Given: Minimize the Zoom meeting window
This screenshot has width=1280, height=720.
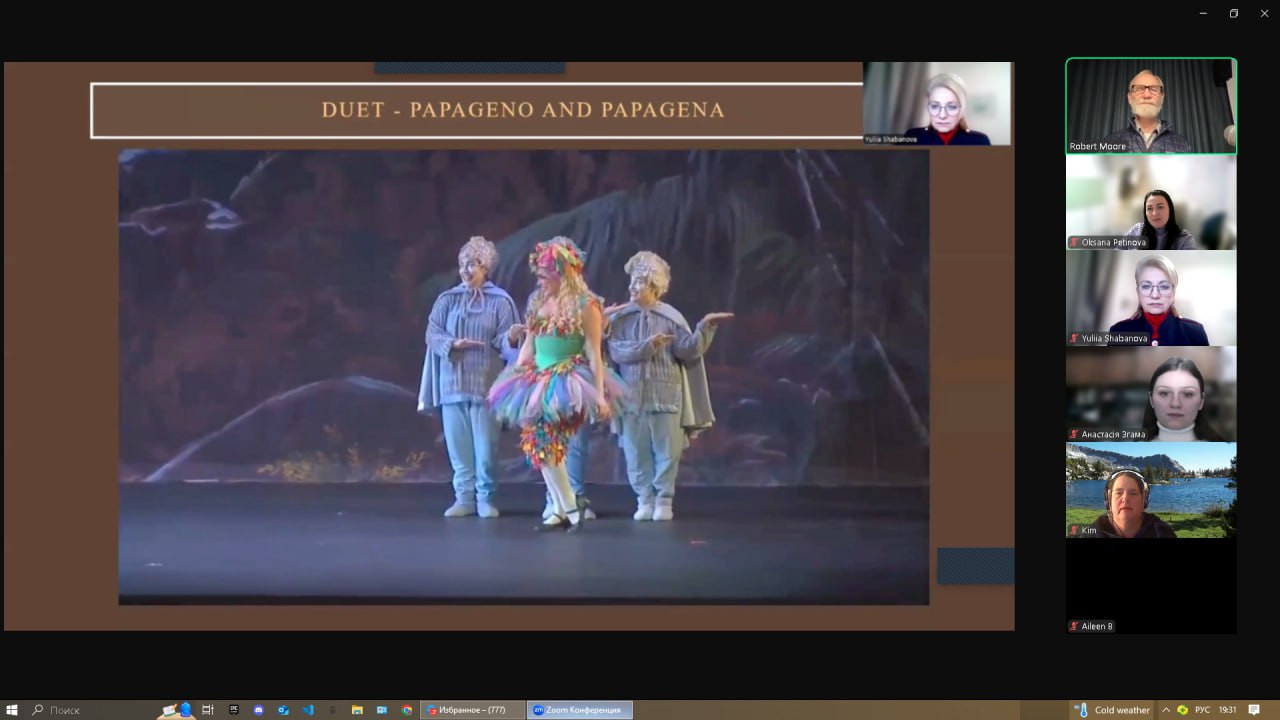Looking at the screenshot, I should (x=1203, y=13).
